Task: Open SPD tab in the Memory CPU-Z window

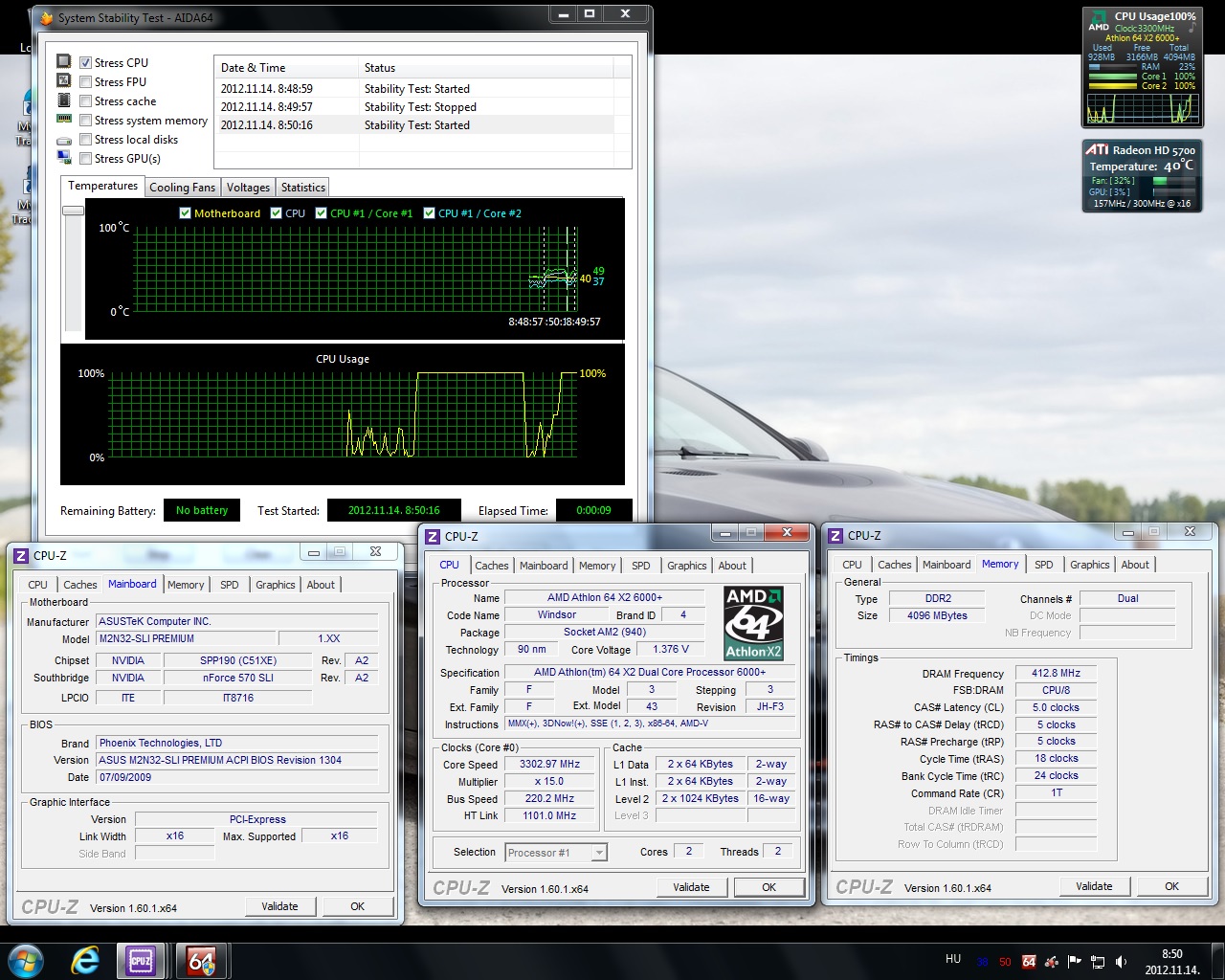Action: (1044, 565)
